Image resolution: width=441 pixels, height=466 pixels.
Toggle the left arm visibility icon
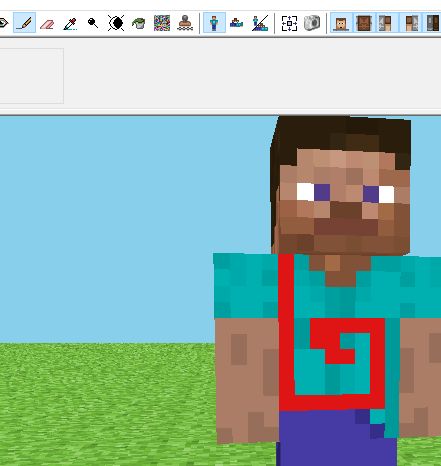coord(386,23)
